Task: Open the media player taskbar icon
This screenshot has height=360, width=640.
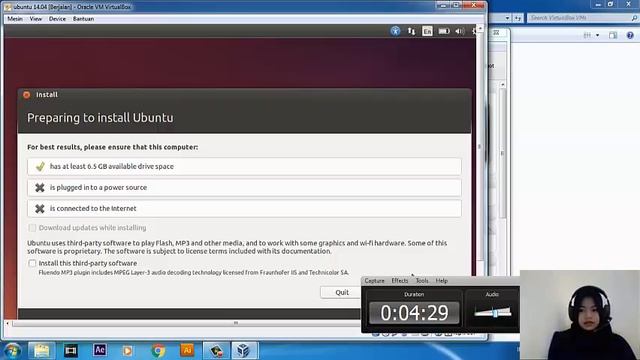Action: (x=128, y=351)
